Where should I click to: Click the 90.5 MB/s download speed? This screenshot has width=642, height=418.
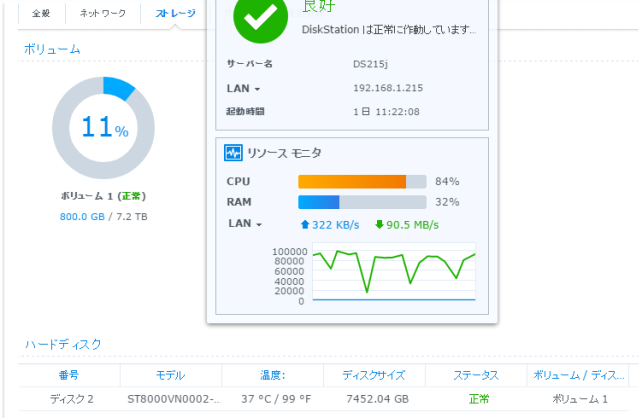412,225
